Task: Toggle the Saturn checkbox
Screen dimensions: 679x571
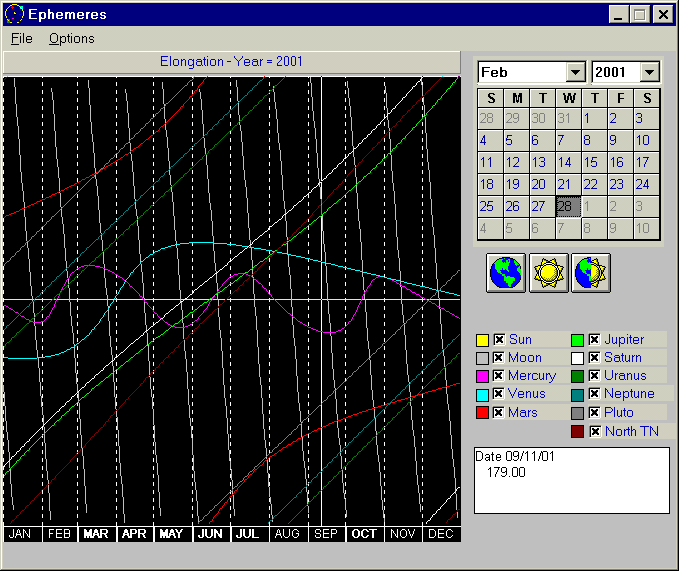Action: pos(595,358)
